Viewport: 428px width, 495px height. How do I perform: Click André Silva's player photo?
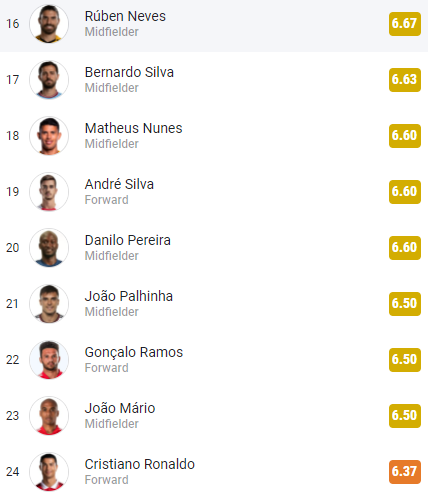pyautogui.click(x=49, y=192)
